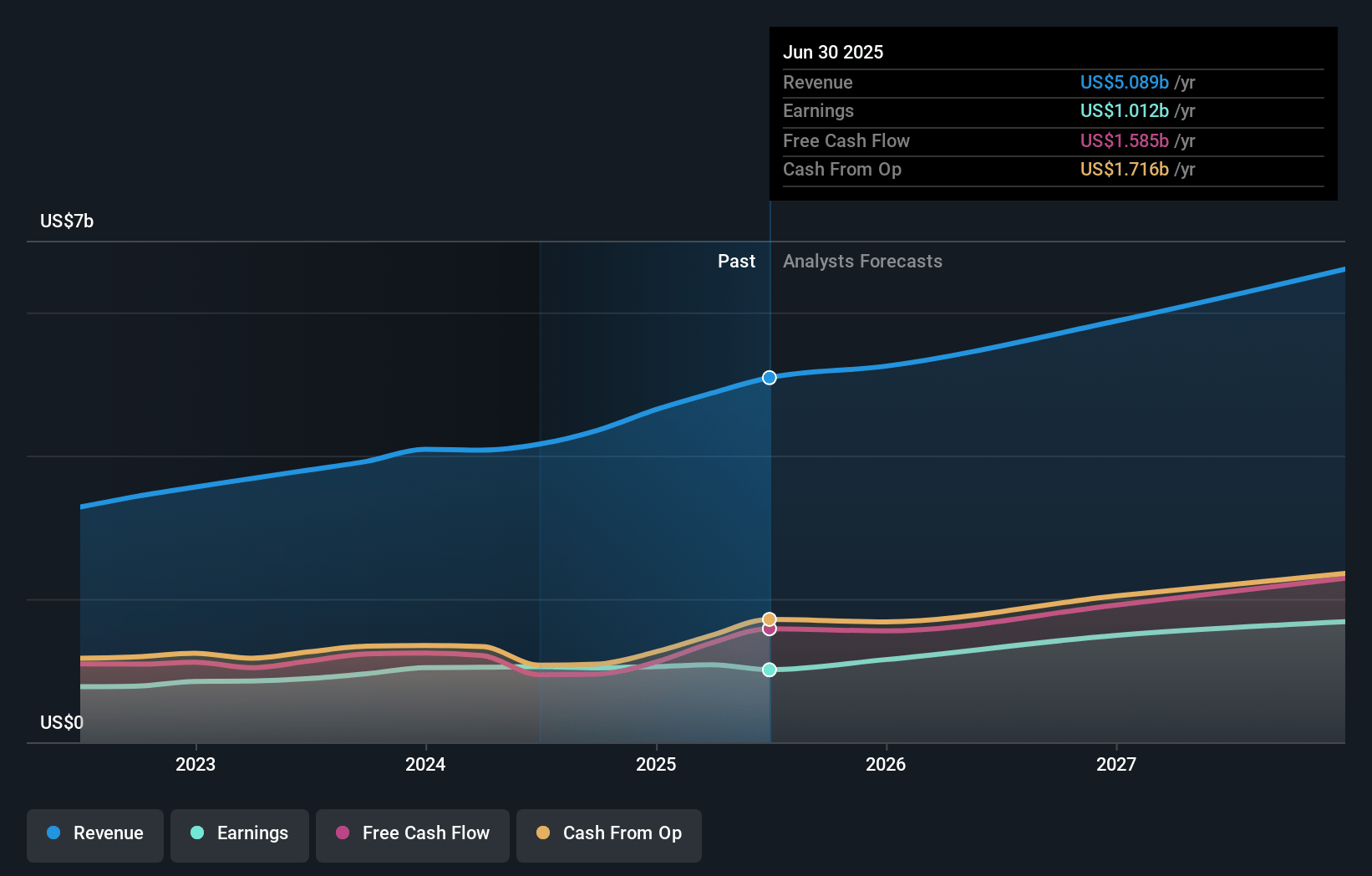Click the Analysts Forecasts label
Screen dimensions: 1372x876
pos(862,262)
